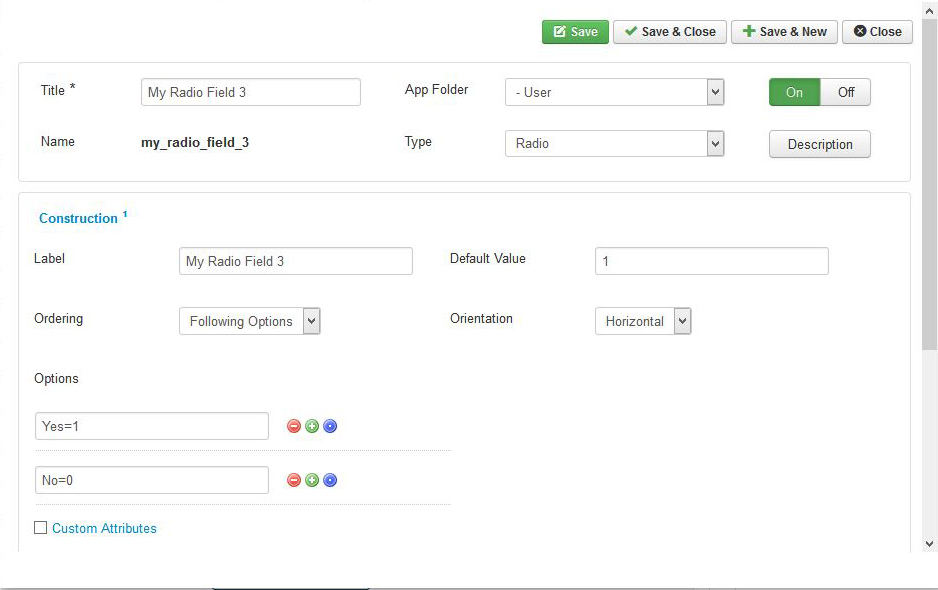Screen dimensions: 938x590
Task: Click blue drag handle icon beside No=0
Action: click(330, 480)
